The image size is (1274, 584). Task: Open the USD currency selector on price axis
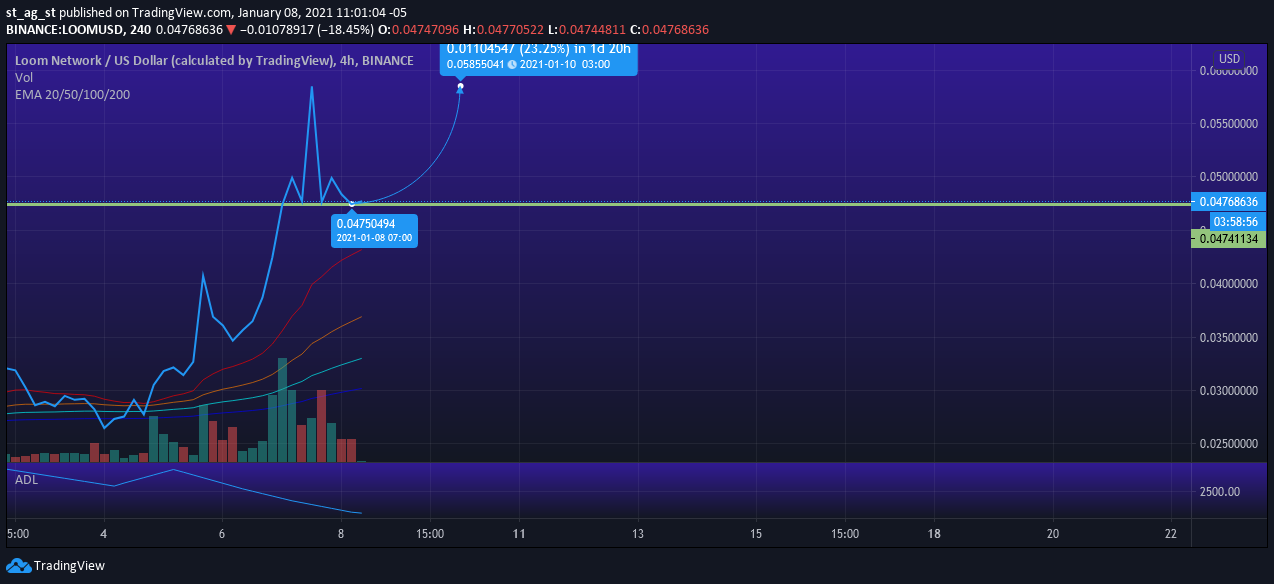coord(1229,59)
